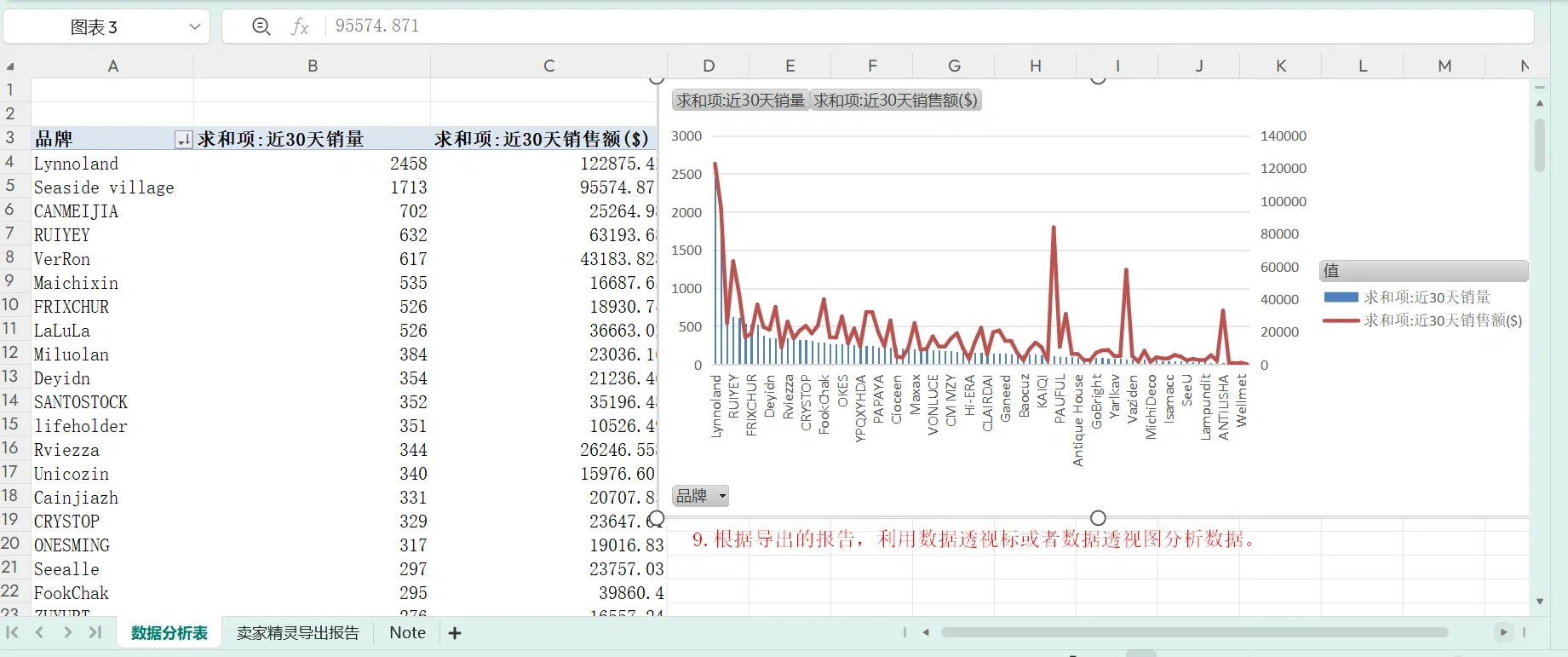Click the RUIYEY brand cell
This screenshot has width=1568, height=657.
tap(112, 235)
